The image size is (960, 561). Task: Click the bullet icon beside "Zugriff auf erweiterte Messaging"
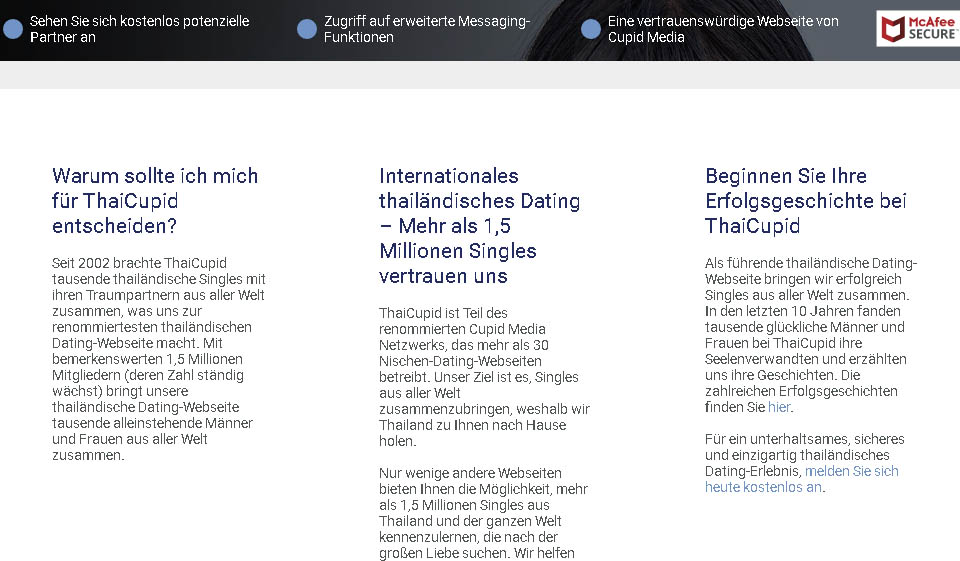tap(307, 29)
